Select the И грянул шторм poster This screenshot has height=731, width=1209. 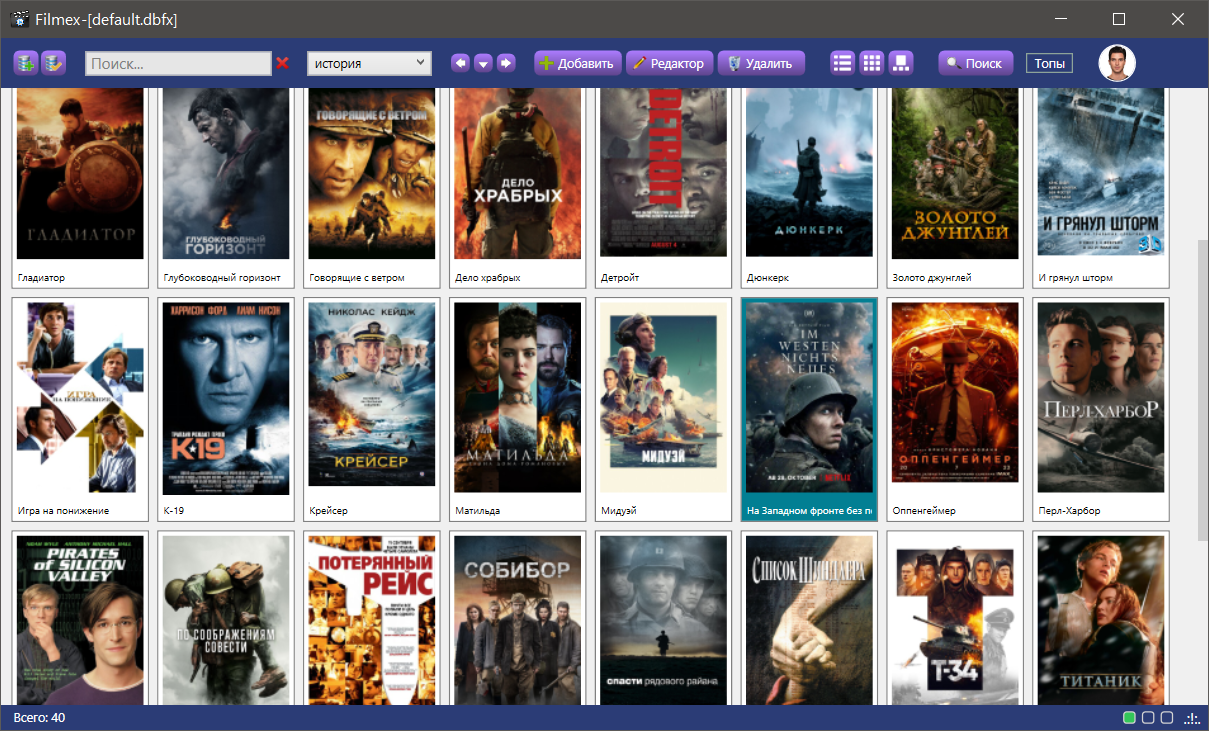[x=1102, y=173]
